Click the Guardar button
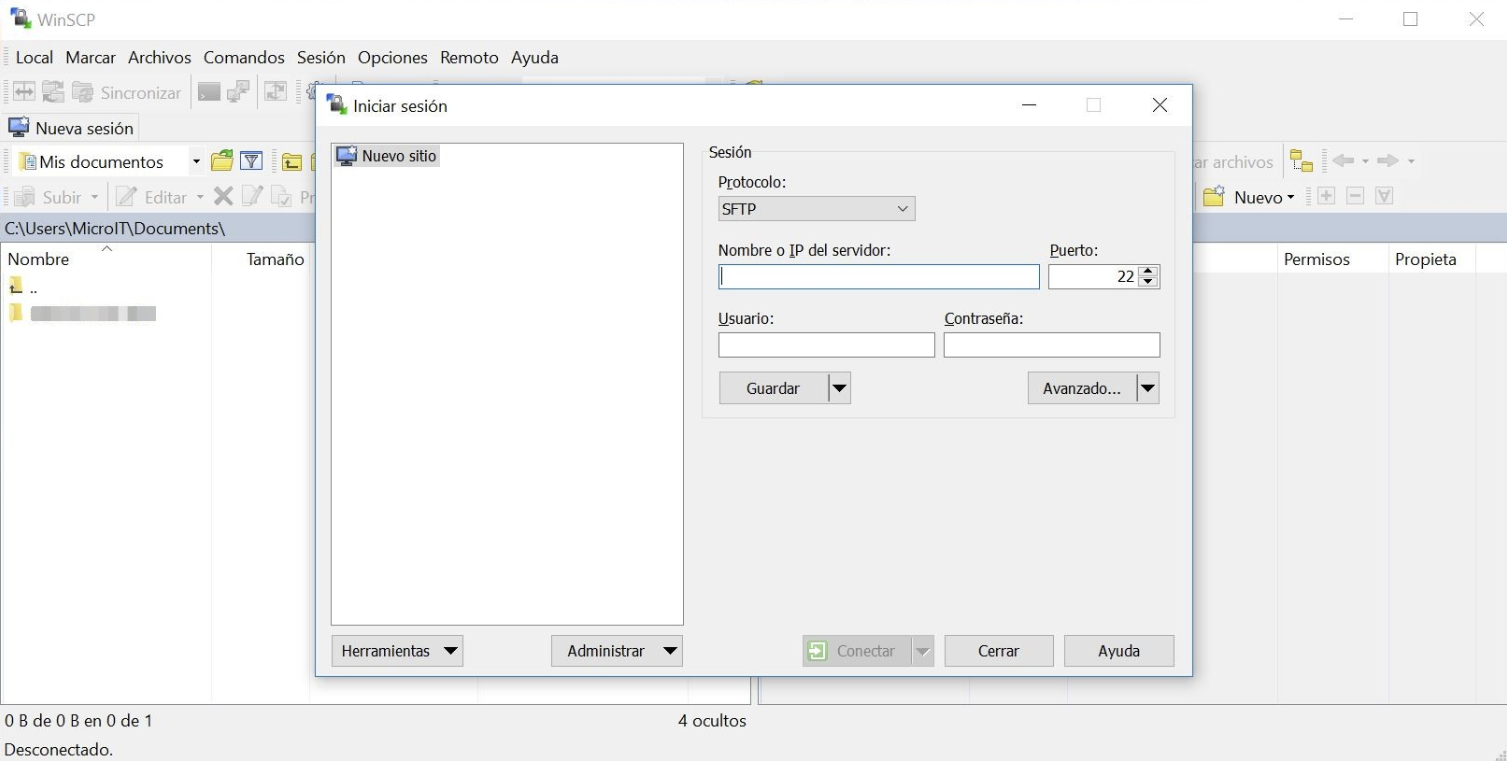This screenshot has width=1507, height=761. pos(773,388)
